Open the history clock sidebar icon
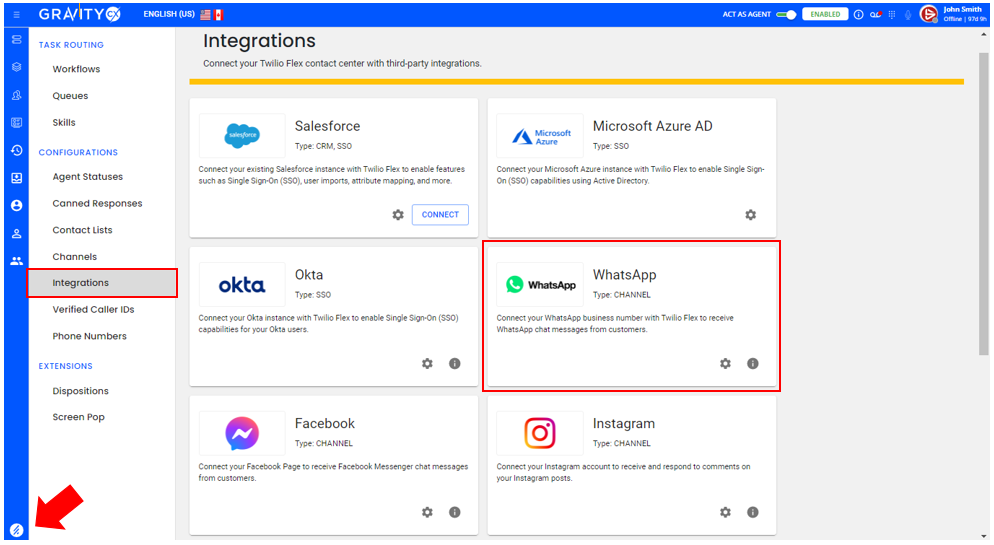 [16, 150]
